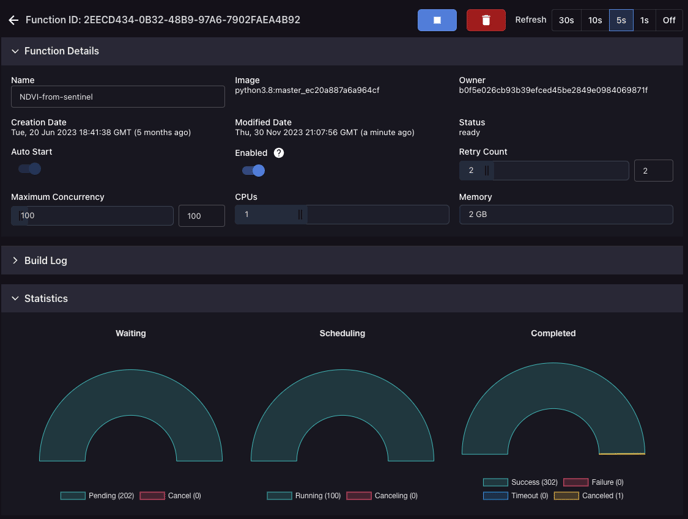The image size is (688, 519).
Task: Click the Completed gauge chart
Action: tap(553, 408)
